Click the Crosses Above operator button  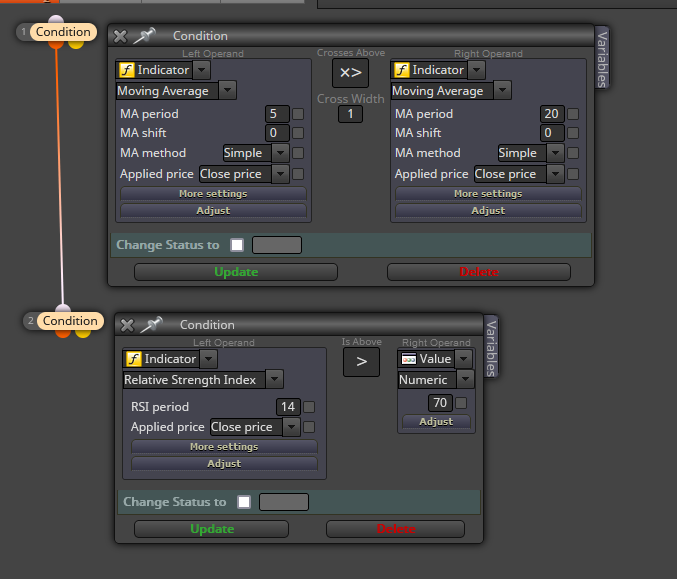(350, 73)
